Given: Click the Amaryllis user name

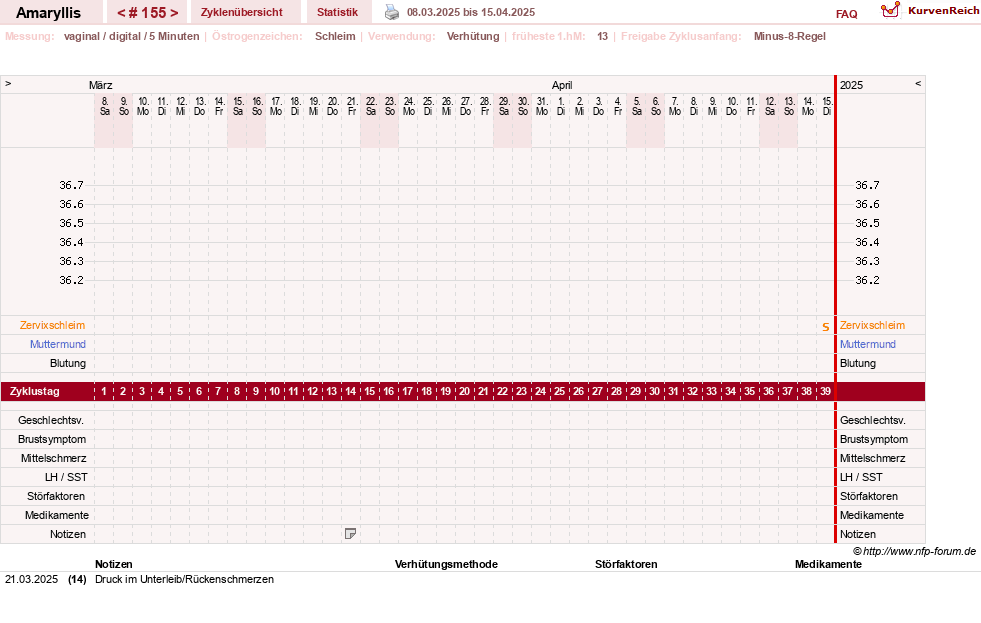Looking at the screenshot, I should [x=48, y=13].
